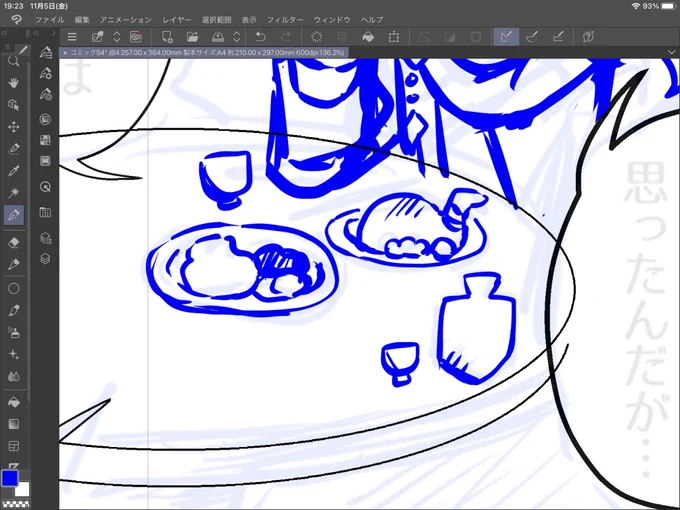Select the Pencil tool below the eraser
The image size is (680, 510).
tap(13, 264)
